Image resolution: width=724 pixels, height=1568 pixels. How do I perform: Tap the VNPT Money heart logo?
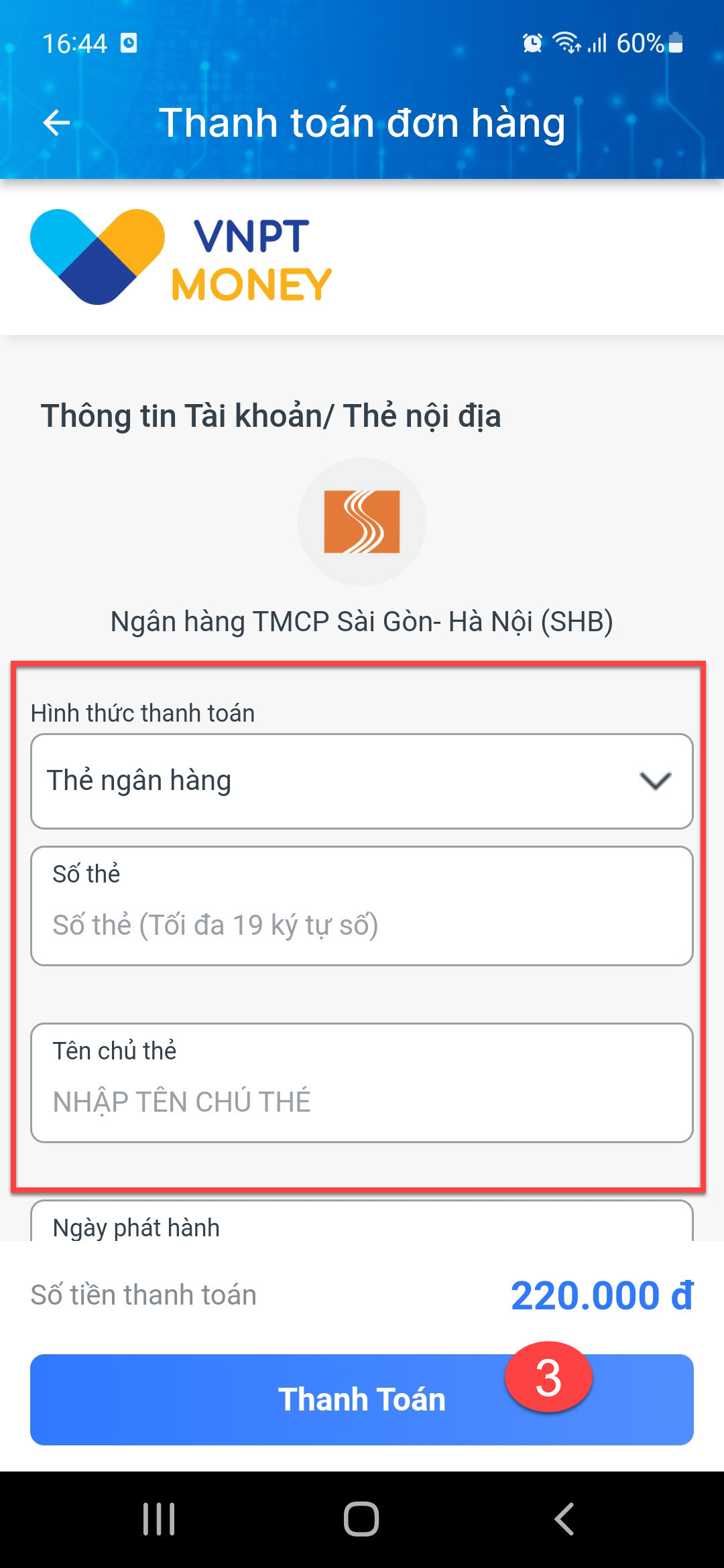coord(97,257)
